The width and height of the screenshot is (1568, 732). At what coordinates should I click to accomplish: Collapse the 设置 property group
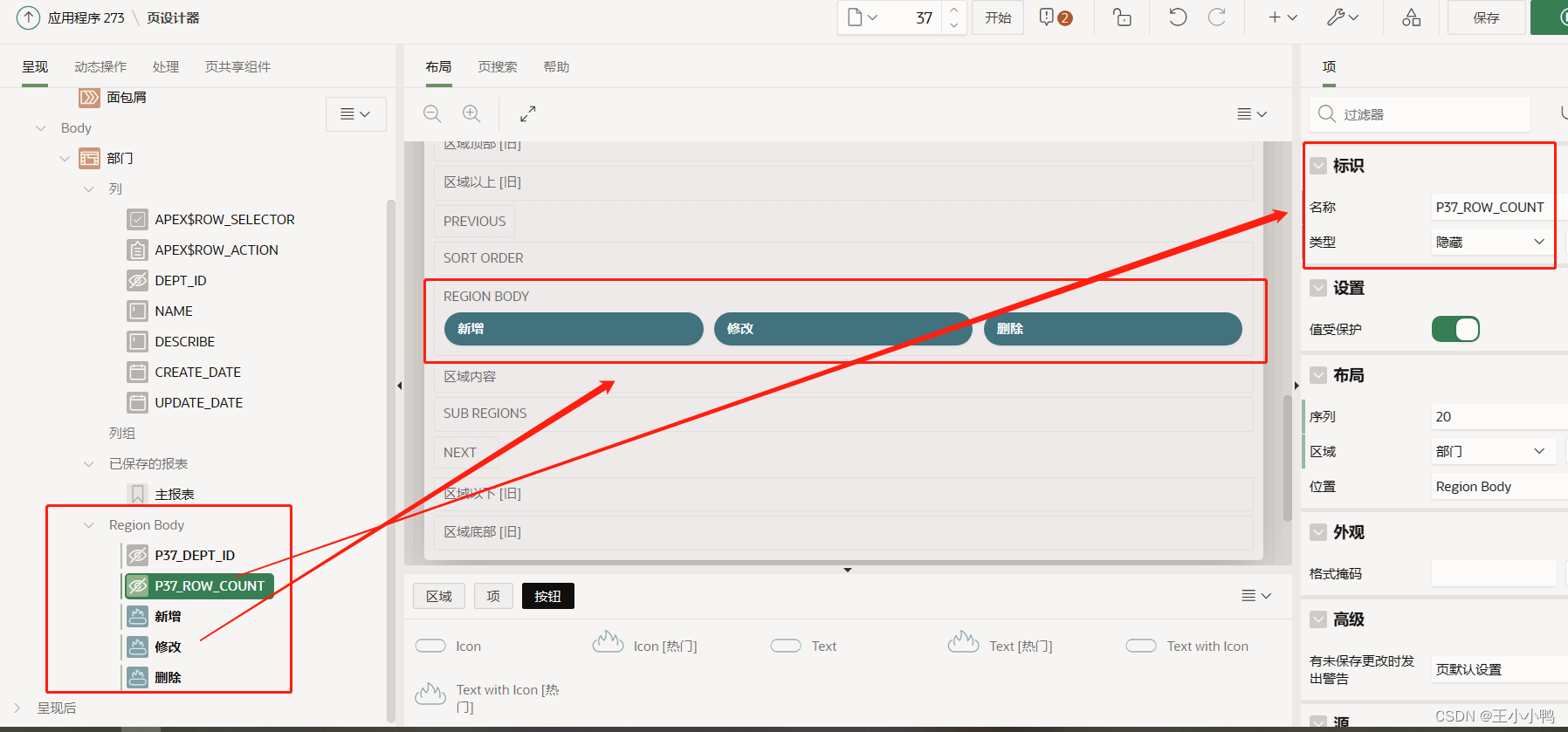[x=1318, y=288]
